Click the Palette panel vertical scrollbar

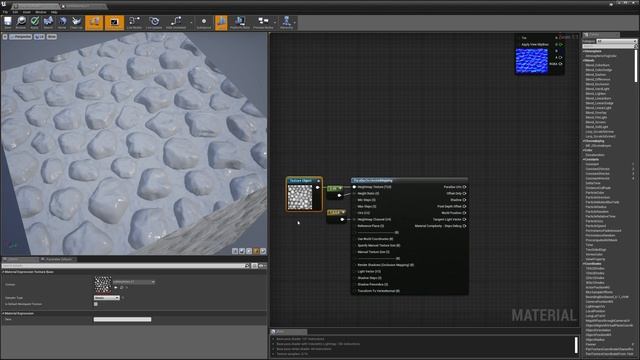(x=636, y=65)
